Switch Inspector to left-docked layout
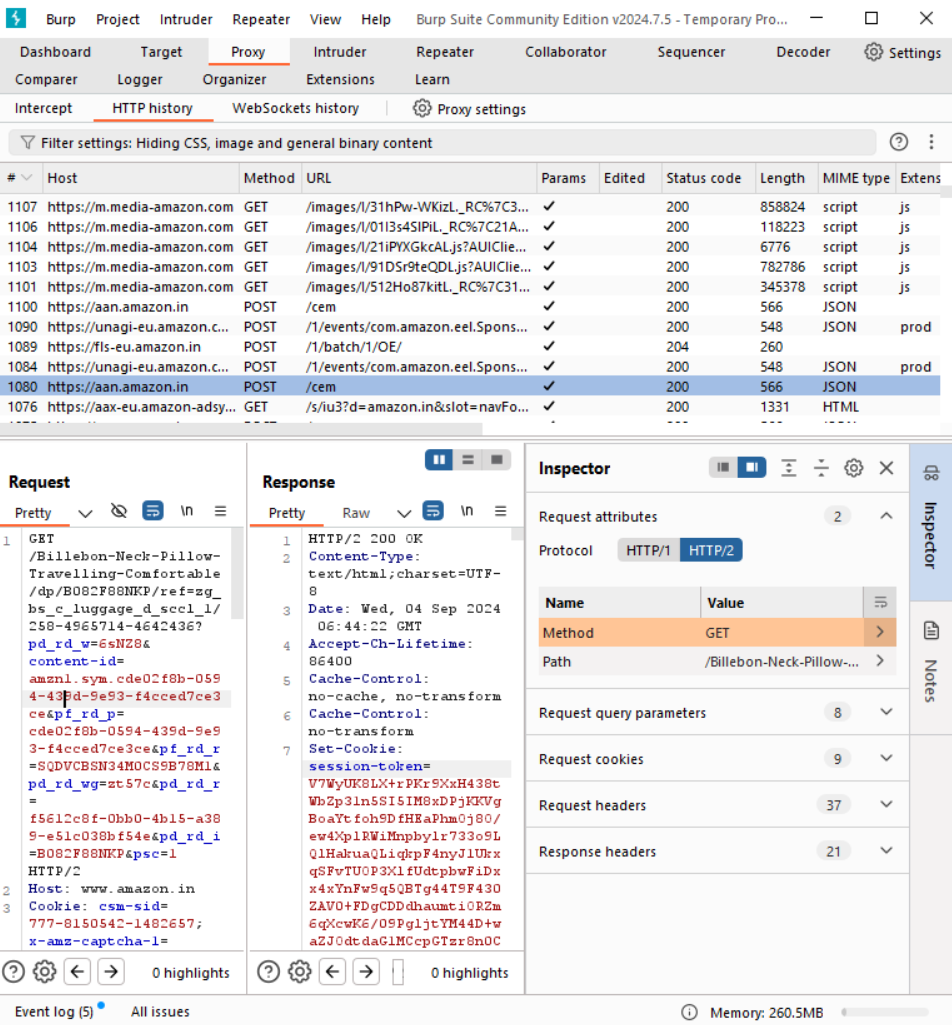The height and width of the screenshot is (1025, 952). [x=723, y=467]
